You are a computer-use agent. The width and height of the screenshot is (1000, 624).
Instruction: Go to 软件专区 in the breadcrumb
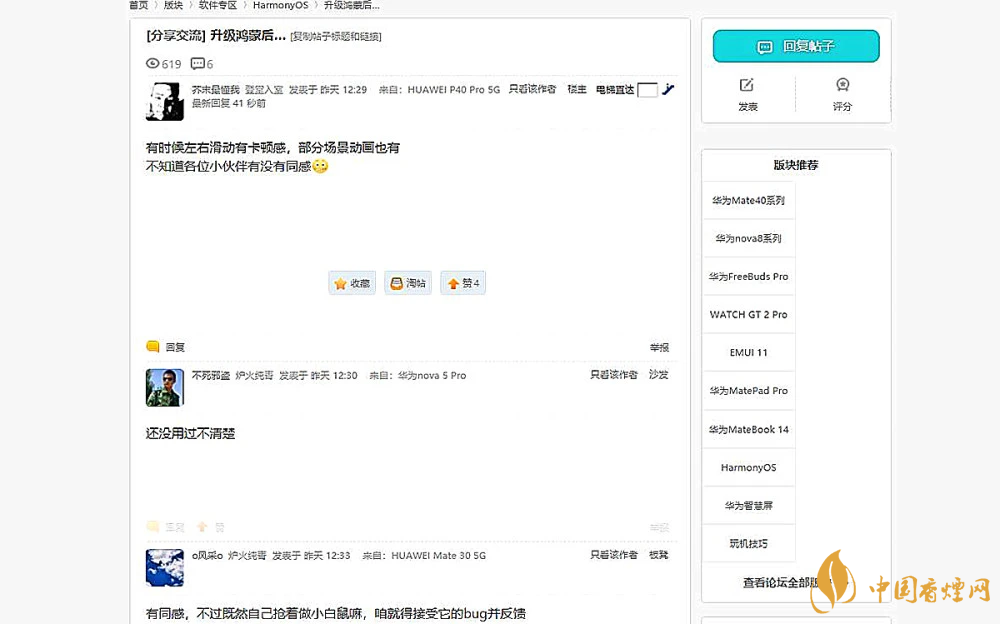pyautogui.click(x=217, y=5)
